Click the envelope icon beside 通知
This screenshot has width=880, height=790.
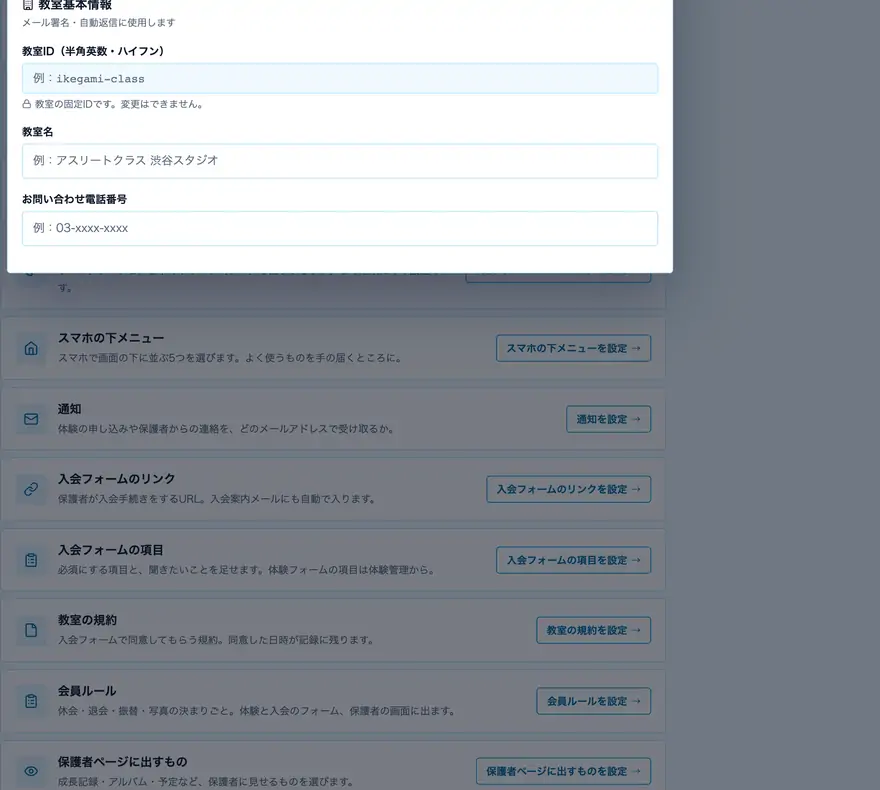[x=31, y=419]
